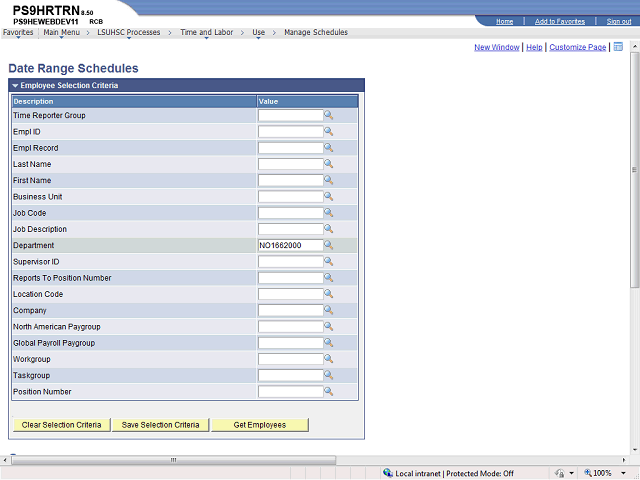Open the Favorites menu

18,32
